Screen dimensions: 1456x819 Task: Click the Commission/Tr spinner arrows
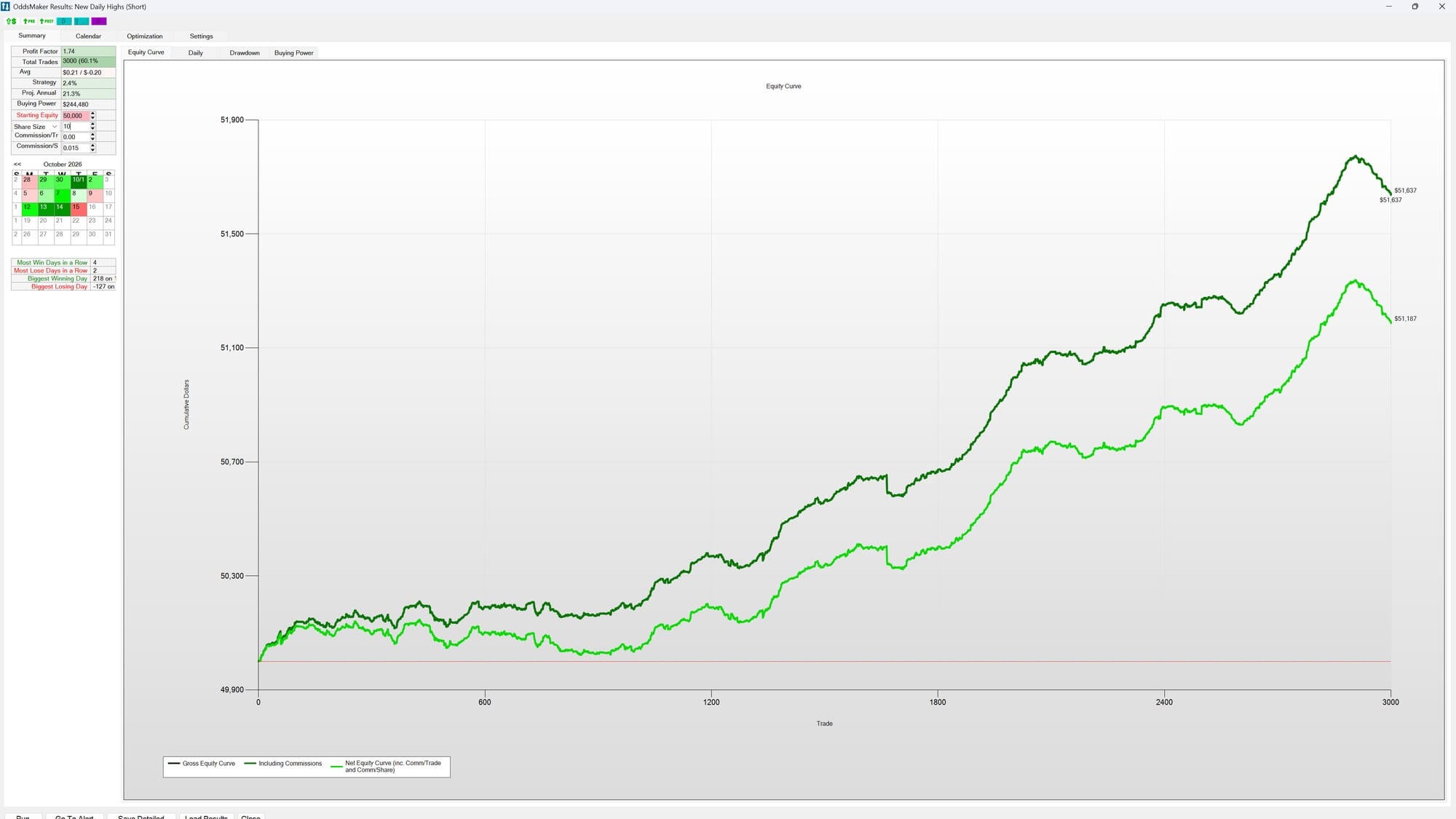click(x=92, y=137)
